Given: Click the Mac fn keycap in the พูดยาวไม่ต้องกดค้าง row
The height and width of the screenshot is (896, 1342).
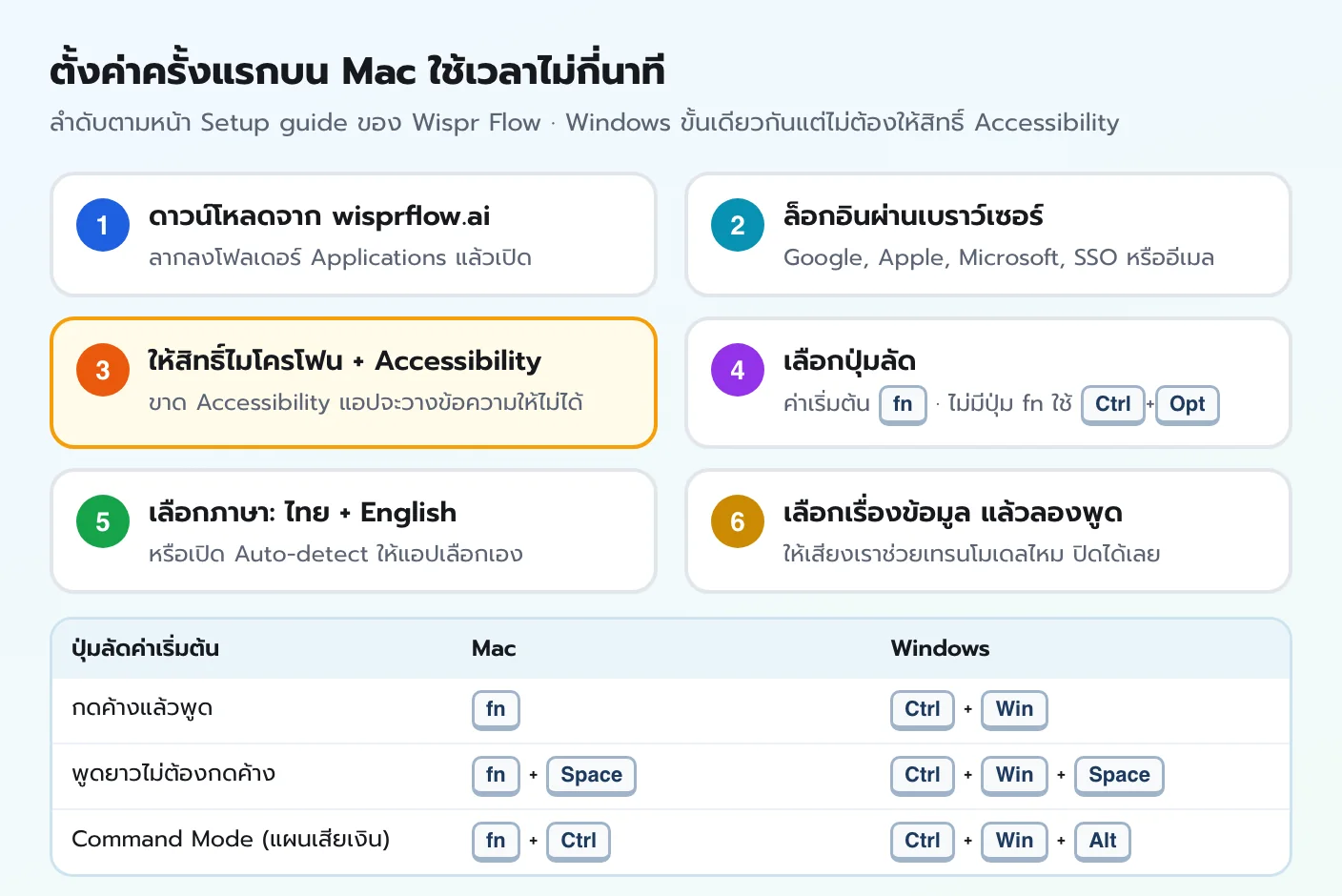Looking at the screenshot, I should pos(496,775).
